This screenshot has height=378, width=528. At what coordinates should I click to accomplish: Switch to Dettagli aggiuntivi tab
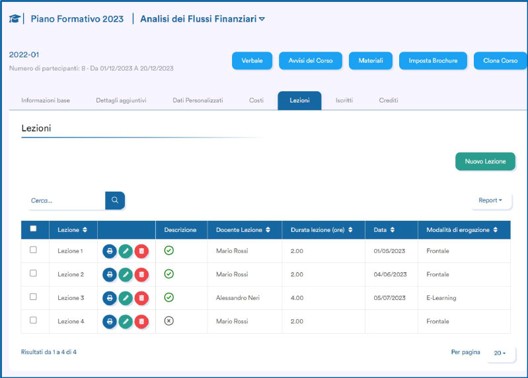tap(121, 100)
